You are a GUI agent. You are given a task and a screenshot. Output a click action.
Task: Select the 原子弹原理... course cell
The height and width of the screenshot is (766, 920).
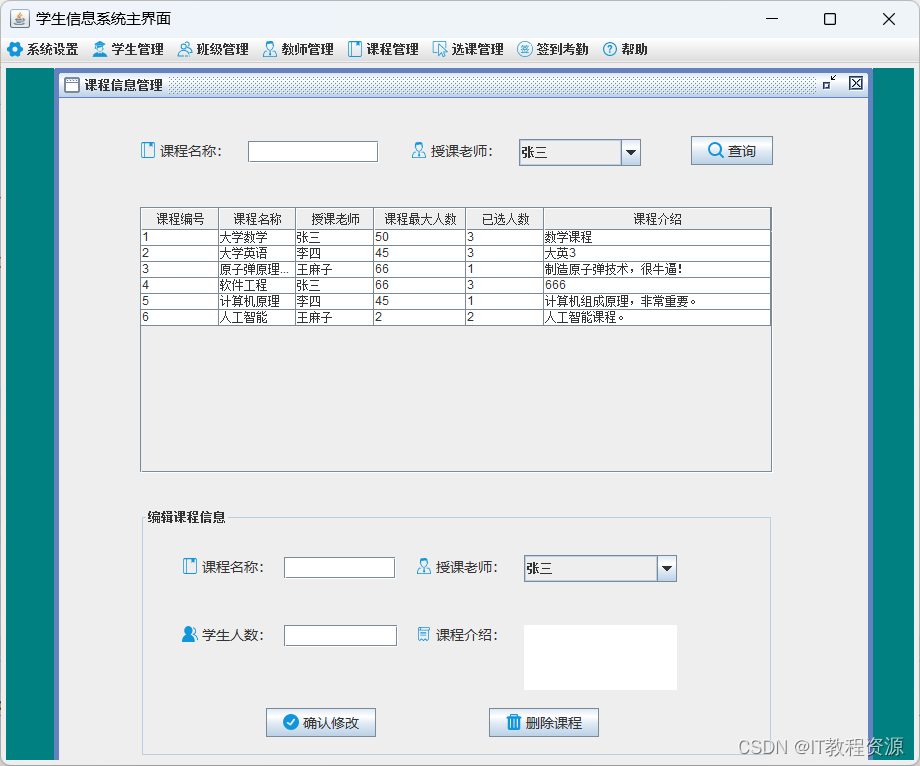(257, 269)
